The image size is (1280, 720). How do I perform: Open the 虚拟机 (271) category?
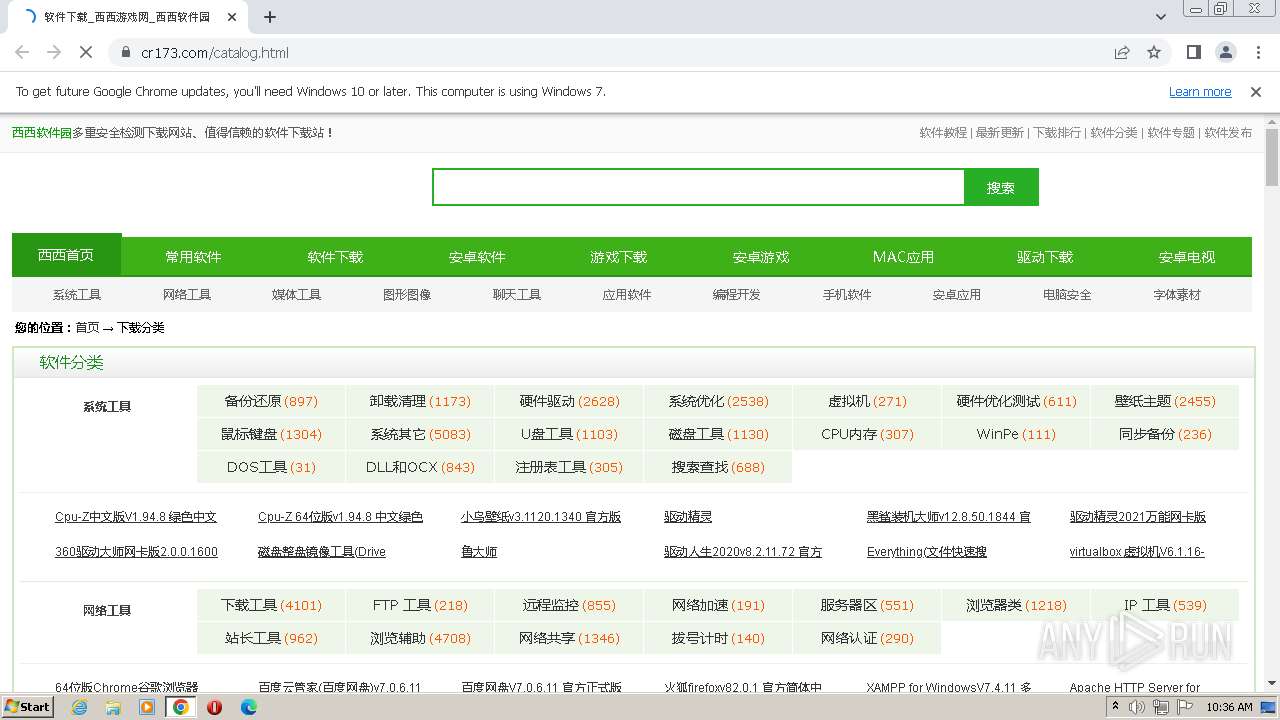[x=867, y=401]
